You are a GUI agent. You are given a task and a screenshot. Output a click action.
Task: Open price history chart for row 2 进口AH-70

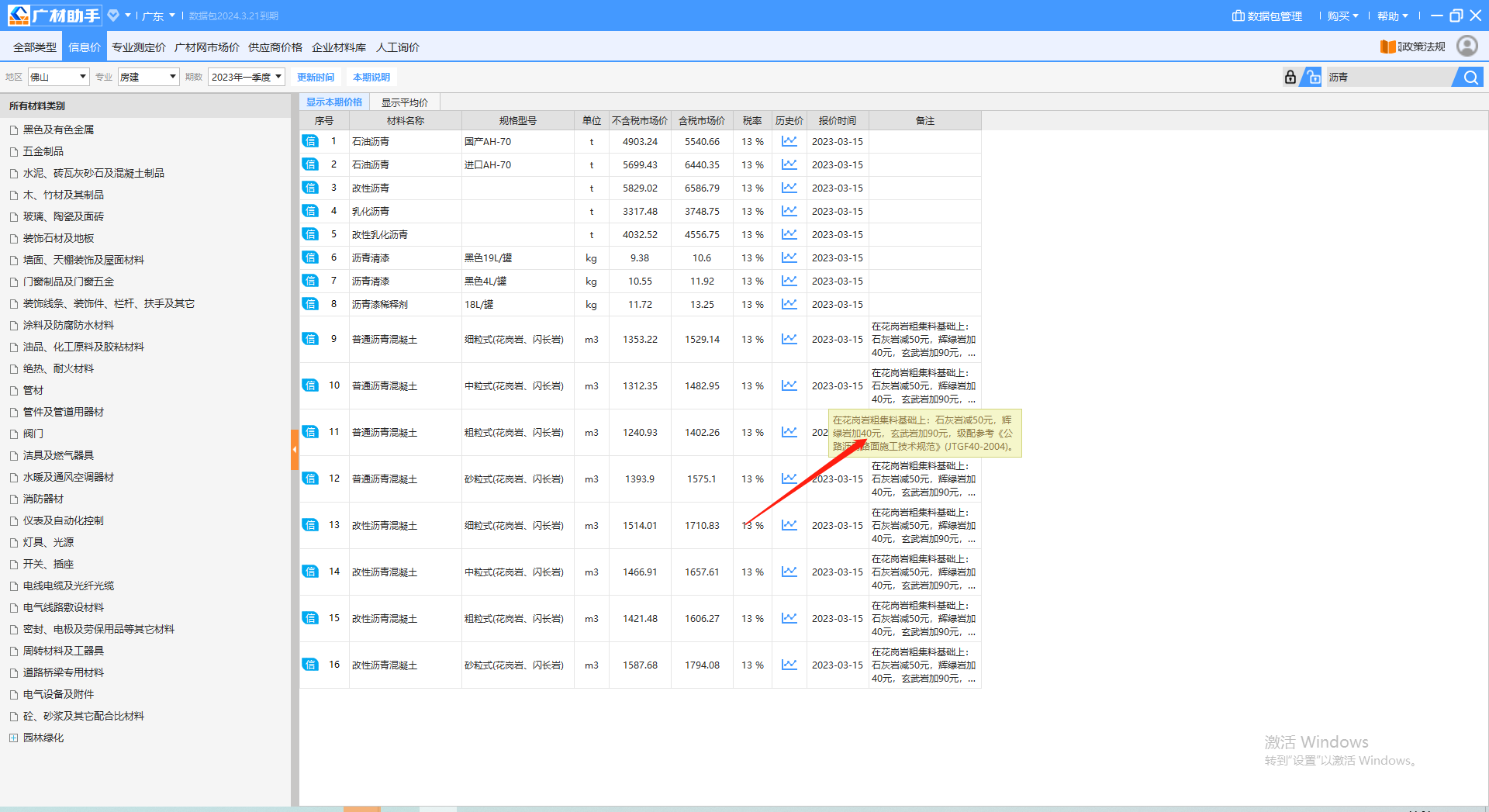coord(789,164)
